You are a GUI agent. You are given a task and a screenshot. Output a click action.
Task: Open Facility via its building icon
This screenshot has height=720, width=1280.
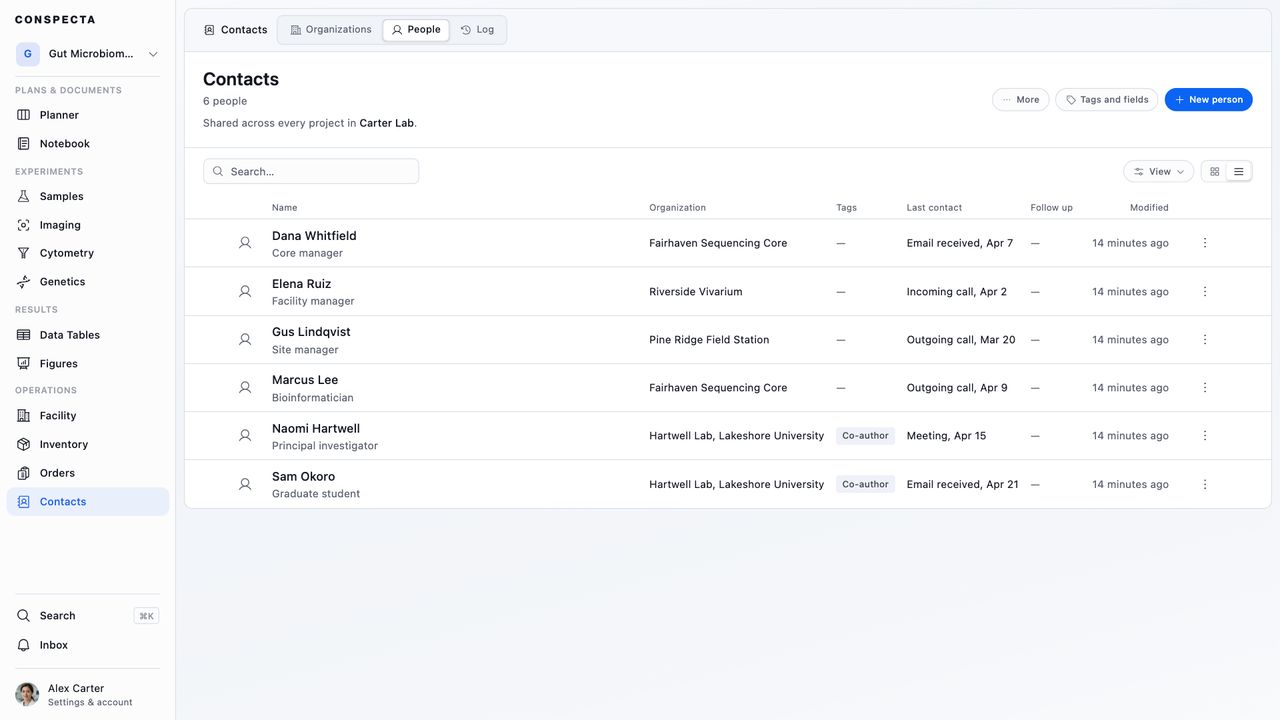[x=24, y=416]
